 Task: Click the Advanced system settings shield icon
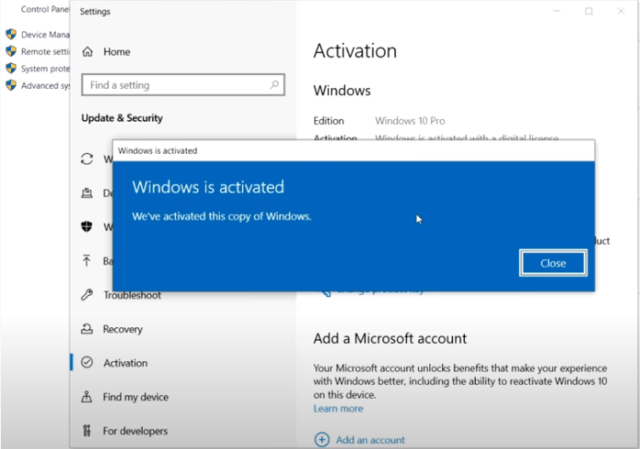(x=11, y=85)
